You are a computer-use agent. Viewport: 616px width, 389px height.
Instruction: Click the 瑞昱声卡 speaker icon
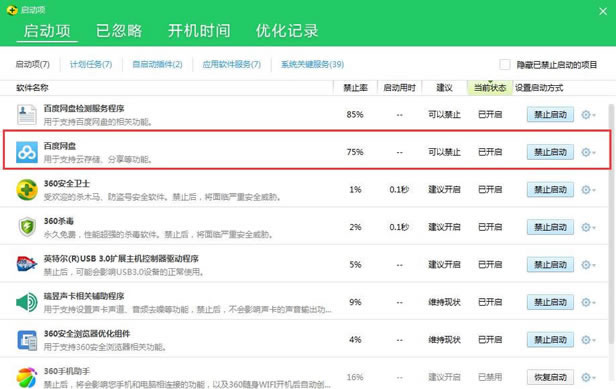27,302
